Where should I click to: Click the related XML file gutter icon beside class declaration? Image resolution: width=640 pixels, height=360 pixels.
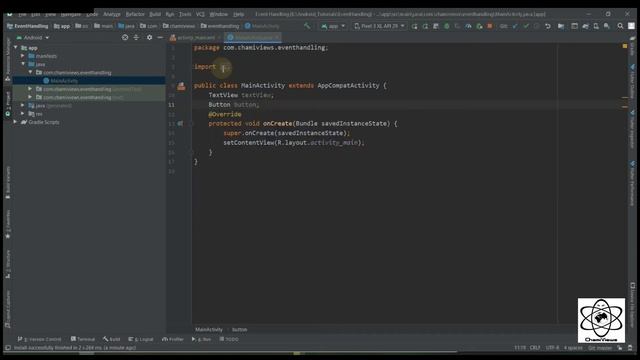181,86
